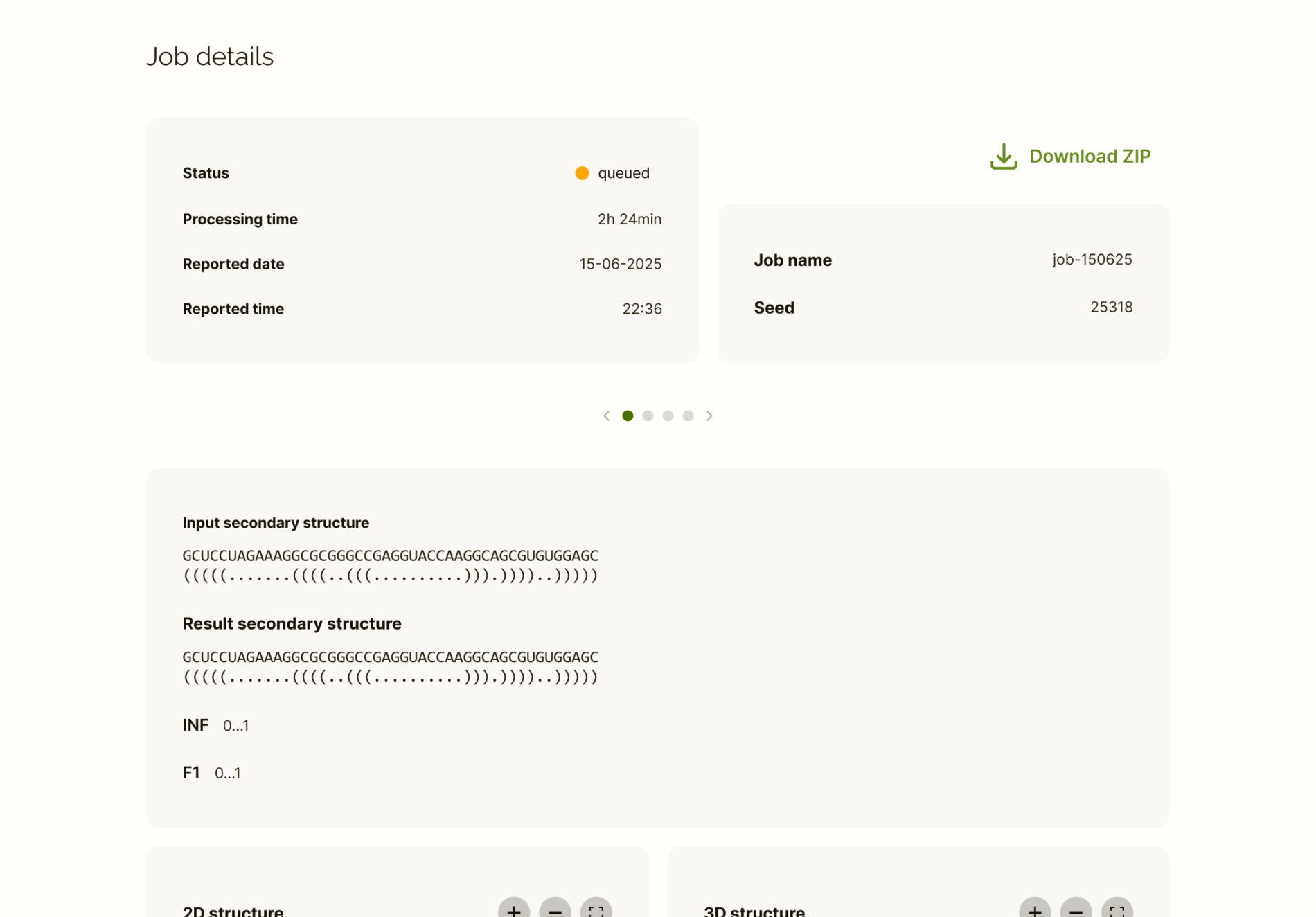Click the result secondary structure dot-bracket string

pos(390,677)
